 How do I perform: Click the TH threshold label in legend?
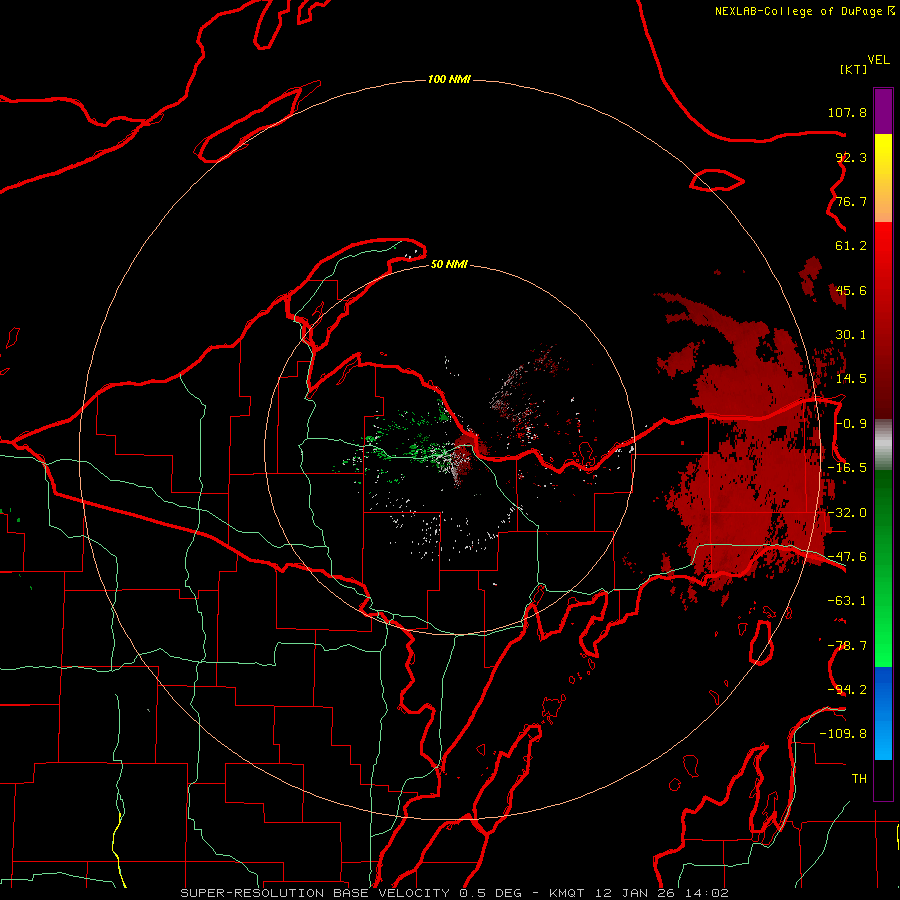(859, 779)
